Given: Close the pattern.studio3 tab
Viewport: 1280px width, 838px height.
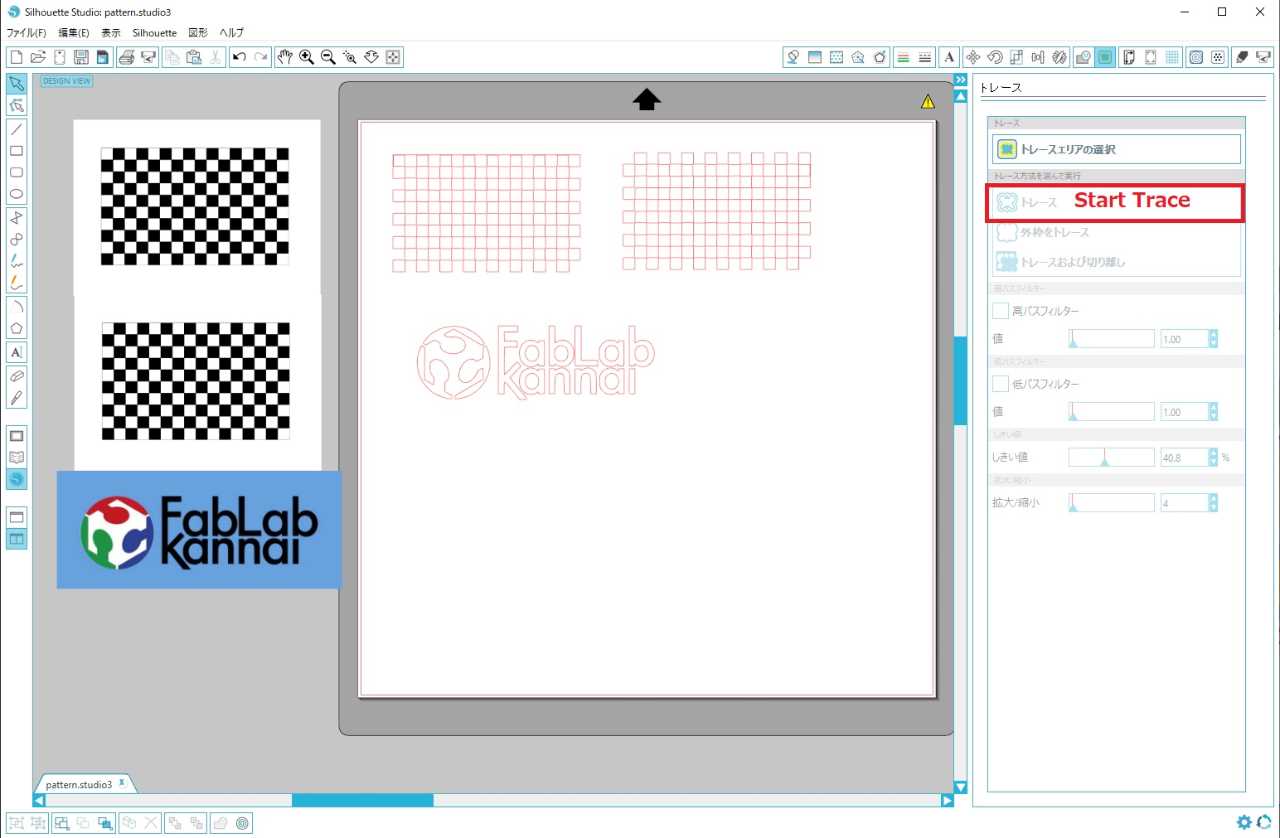Looking at the screenshot, I should click(x=122, y=782).
